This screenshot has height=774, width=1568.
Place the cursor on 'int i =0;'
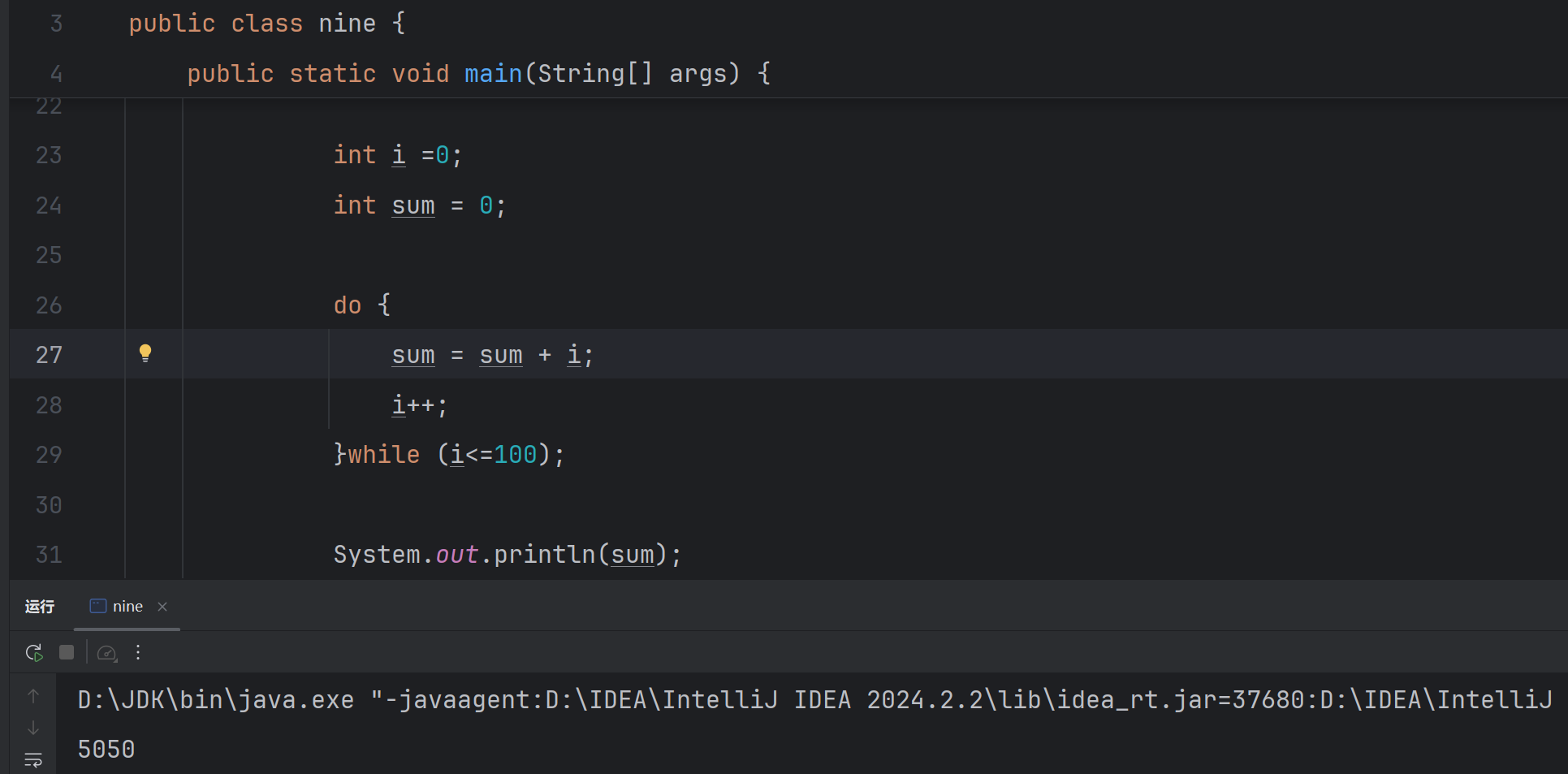[x=398, y=155]
